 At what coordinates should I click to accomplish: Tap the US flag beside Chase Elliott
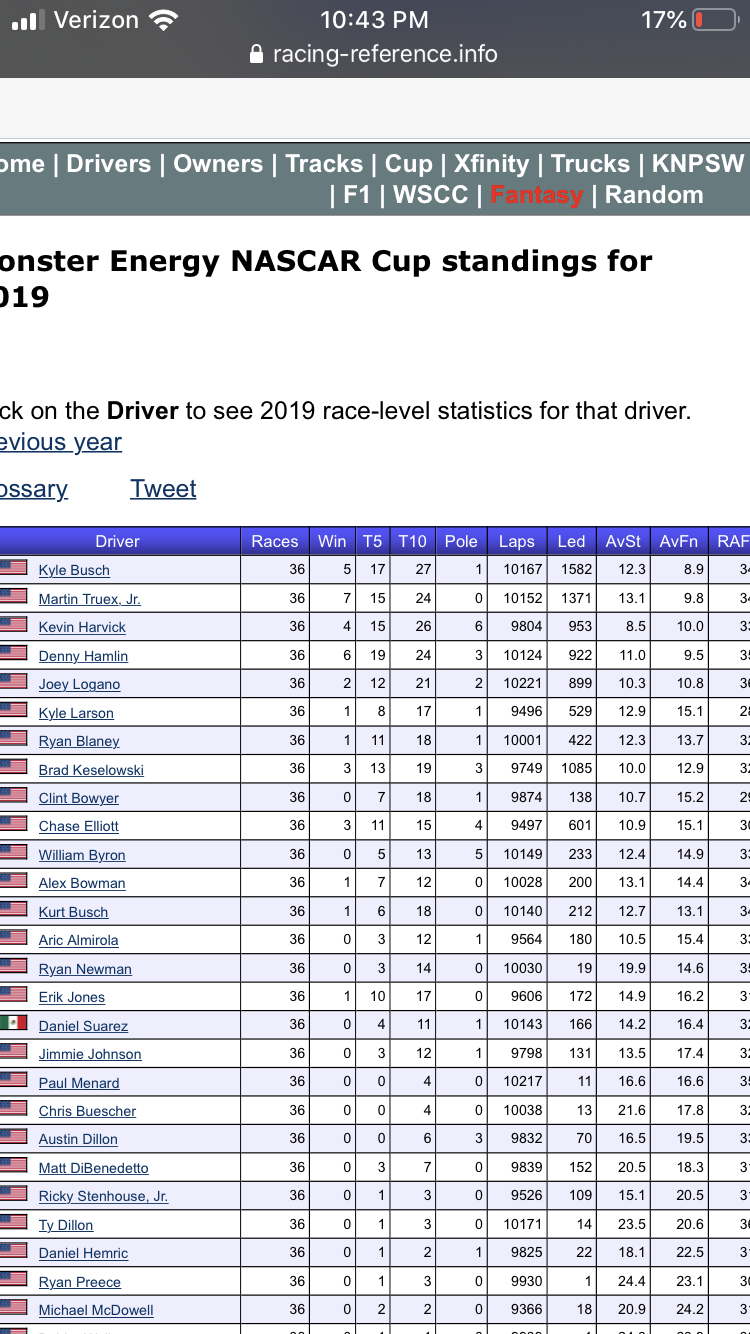pos(13,823)
